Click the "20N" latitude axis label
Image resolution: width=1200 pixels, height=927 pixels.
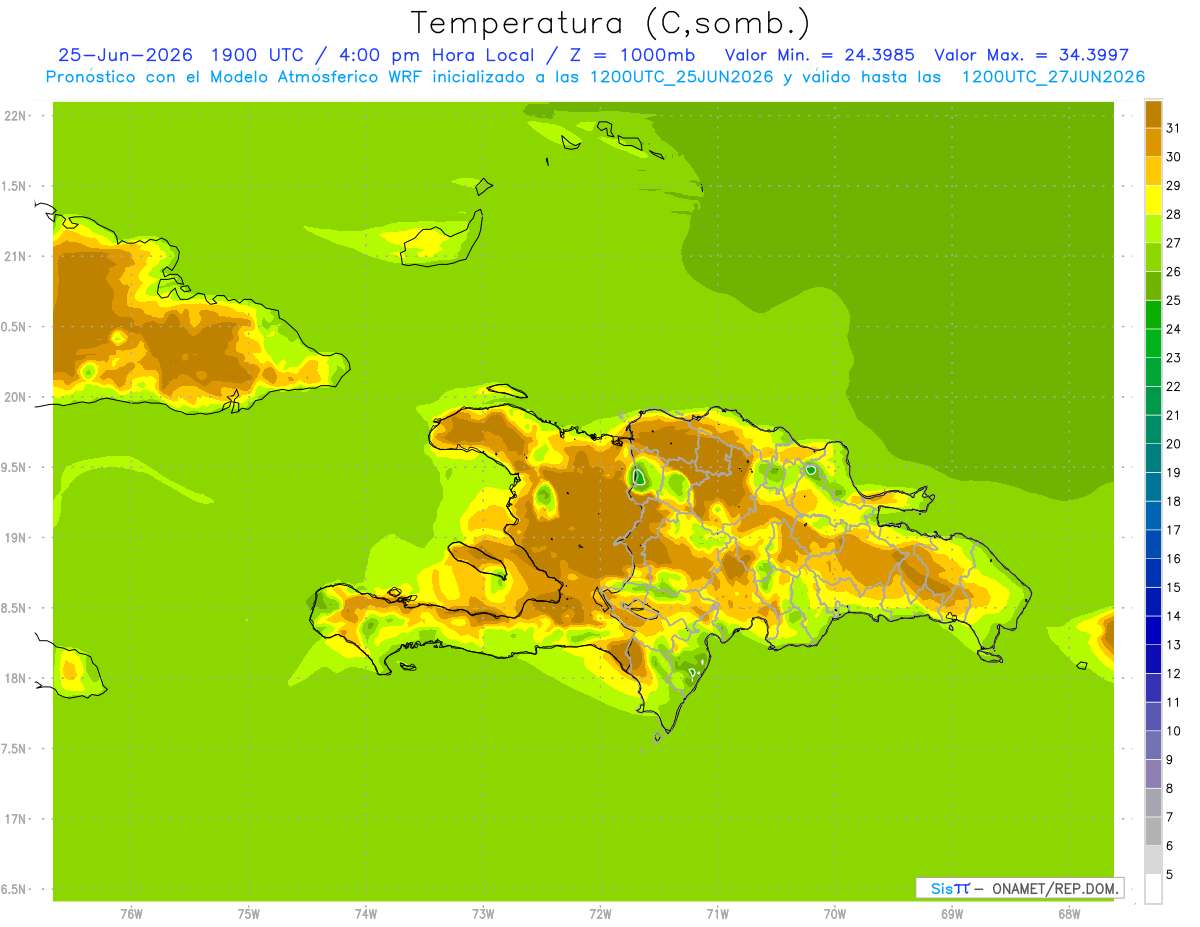pos(16,397)
